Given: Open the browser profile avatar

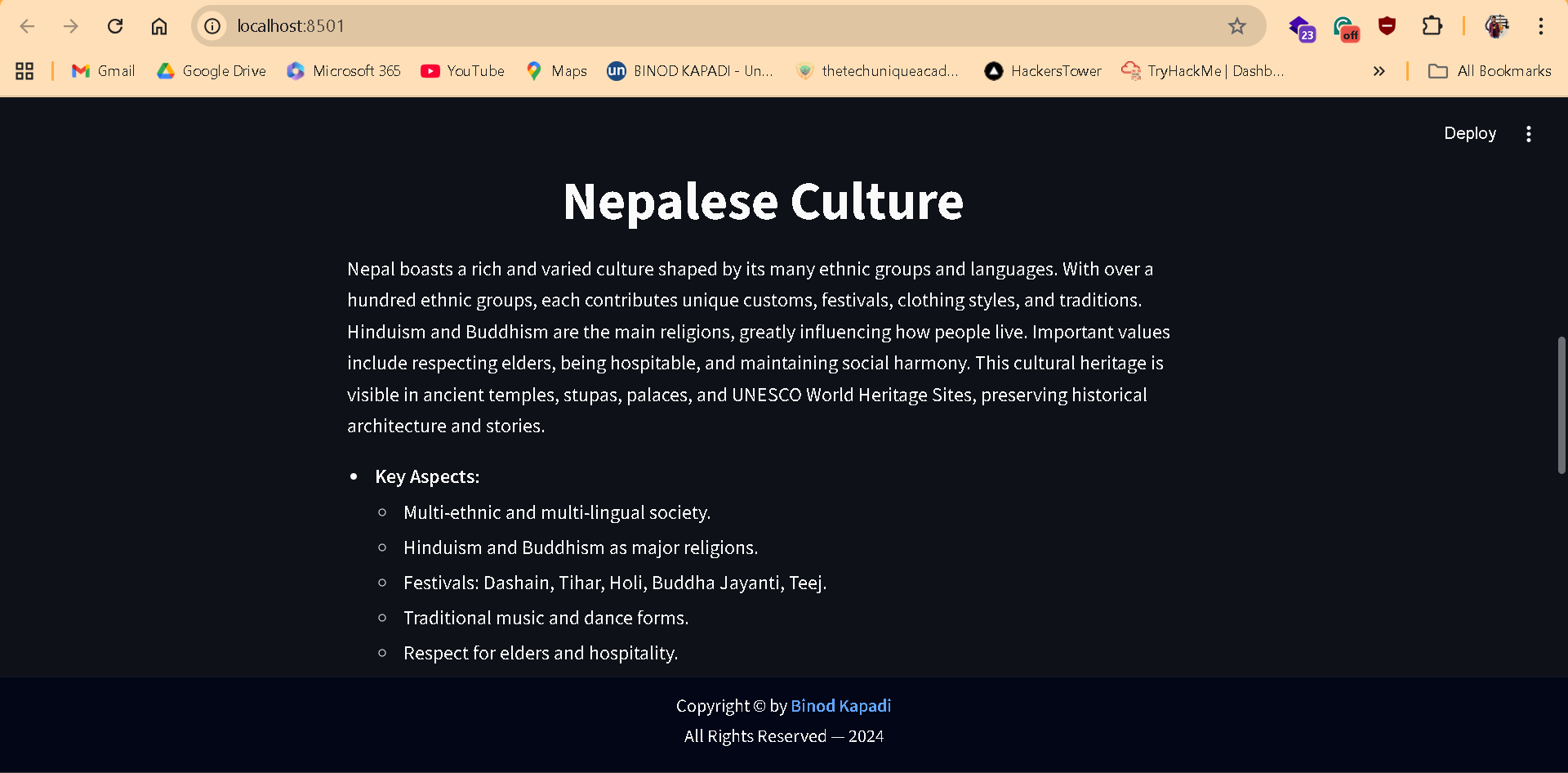Looking at the screenshot, I should coord(1496,26).
